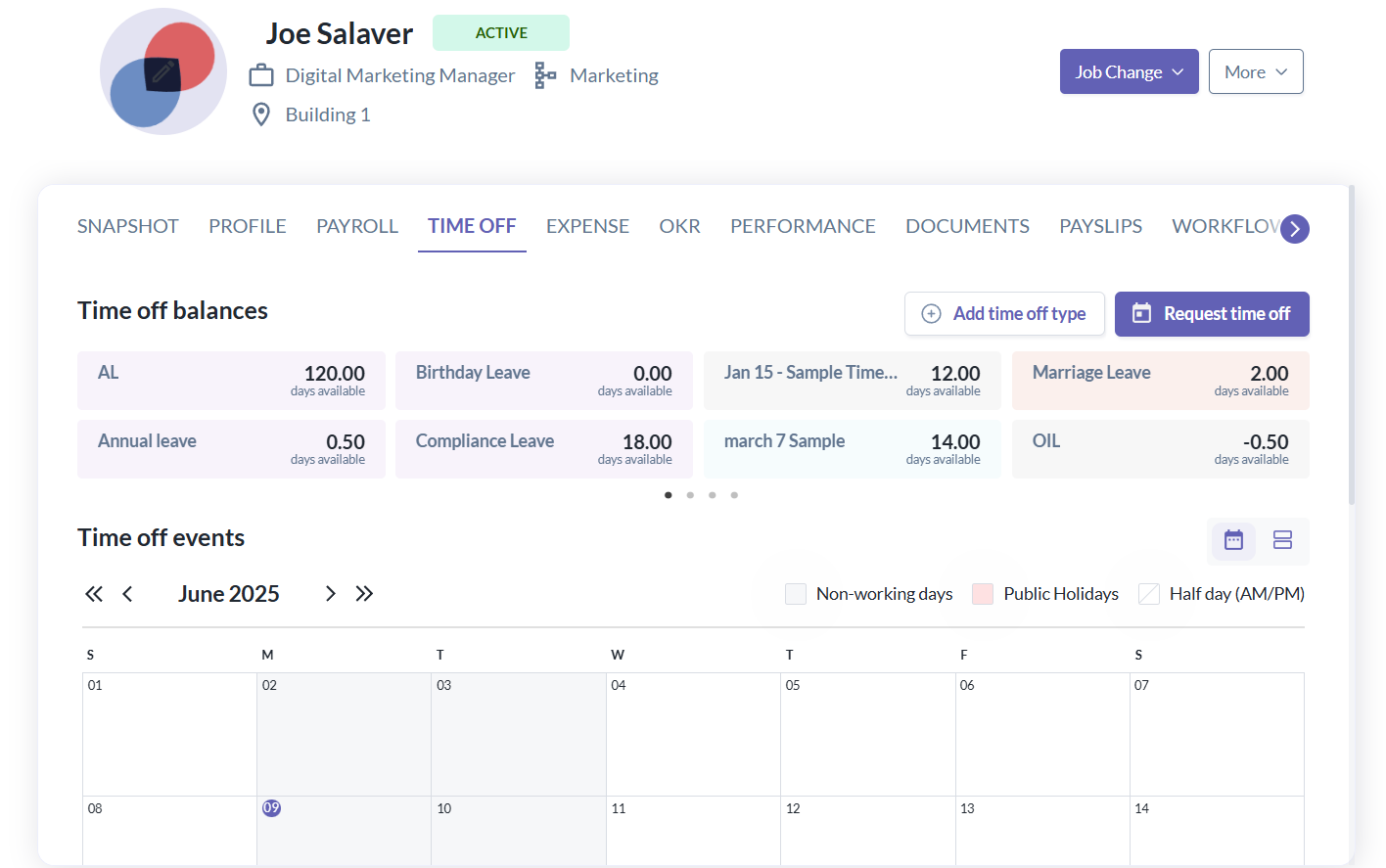Edit the profile avatar with pencil icon
Viewport: 1386px width, 868px height.
coord(163,71)
